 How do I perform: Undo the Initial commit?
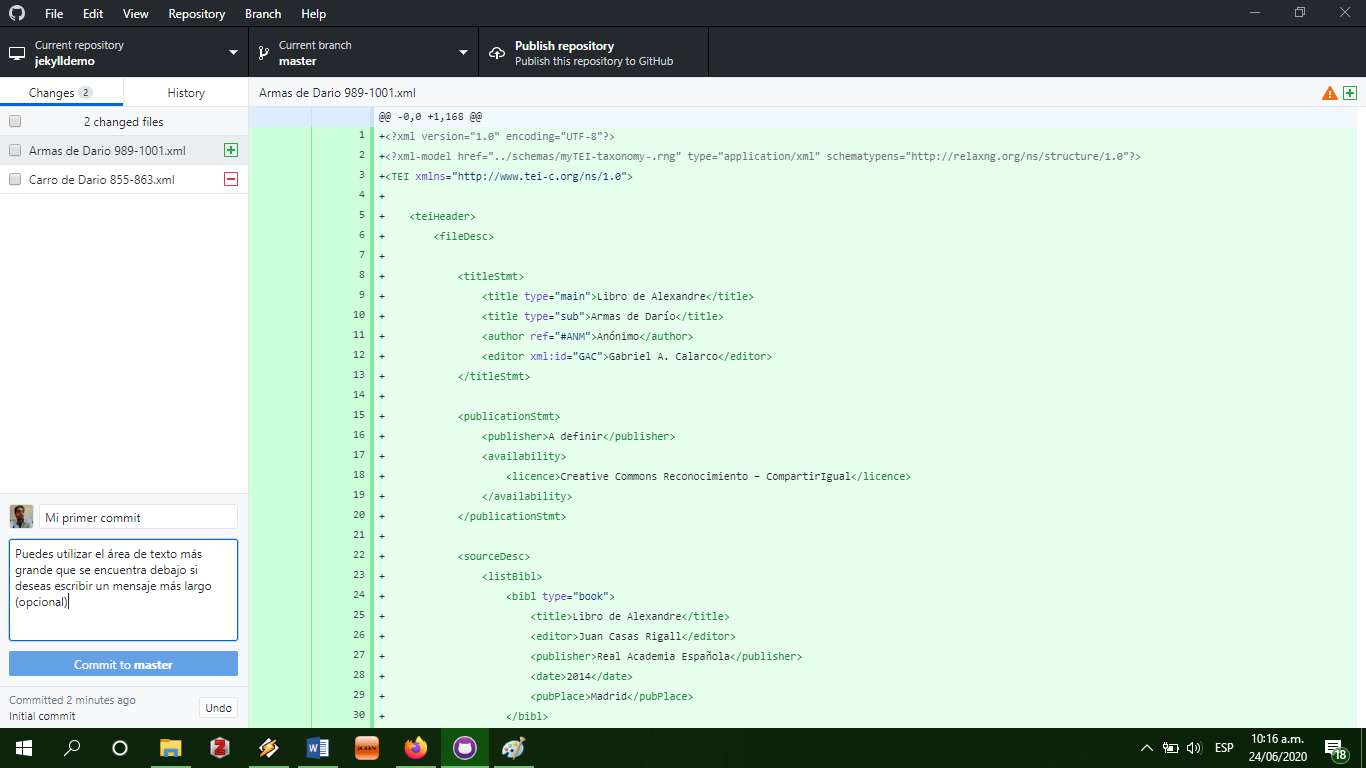pos(218,707)
